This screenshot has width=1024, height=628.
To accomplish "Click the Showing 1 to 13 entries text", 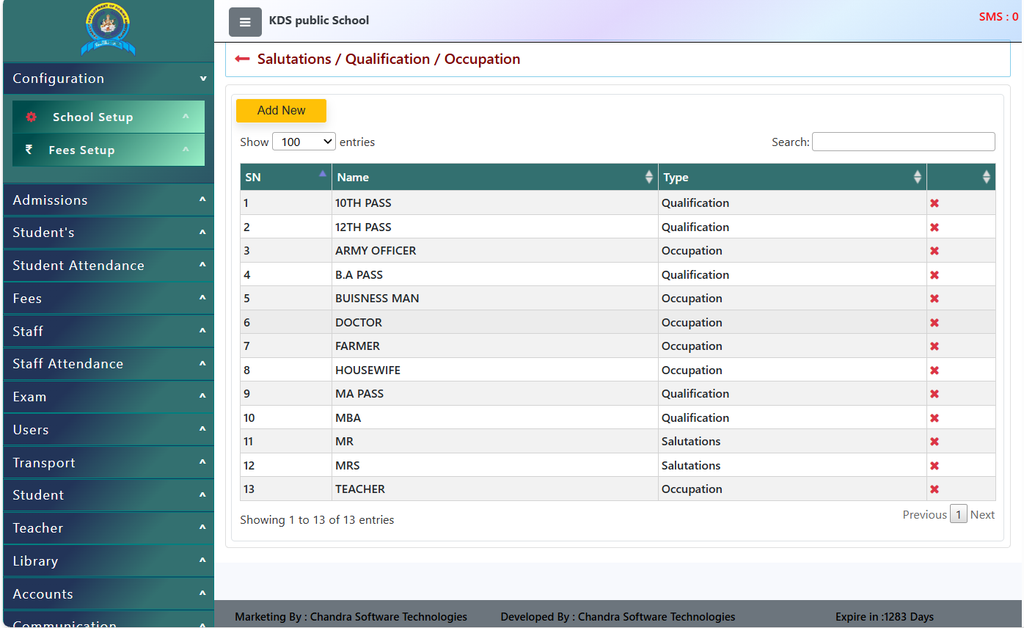I will [317, 520].
